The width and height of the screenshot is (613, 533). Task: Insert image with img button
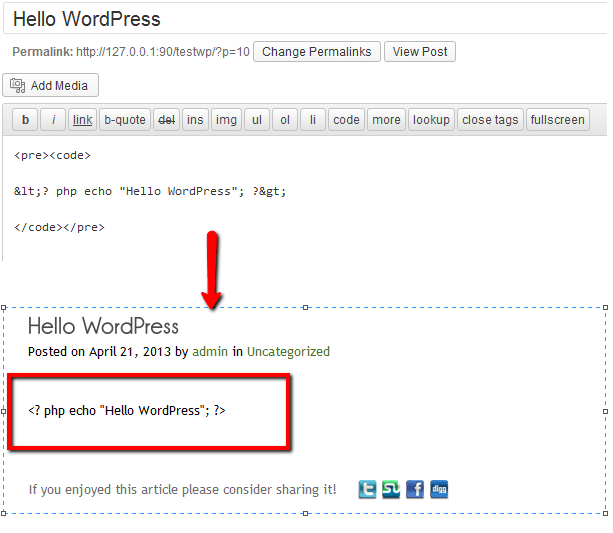226,120
